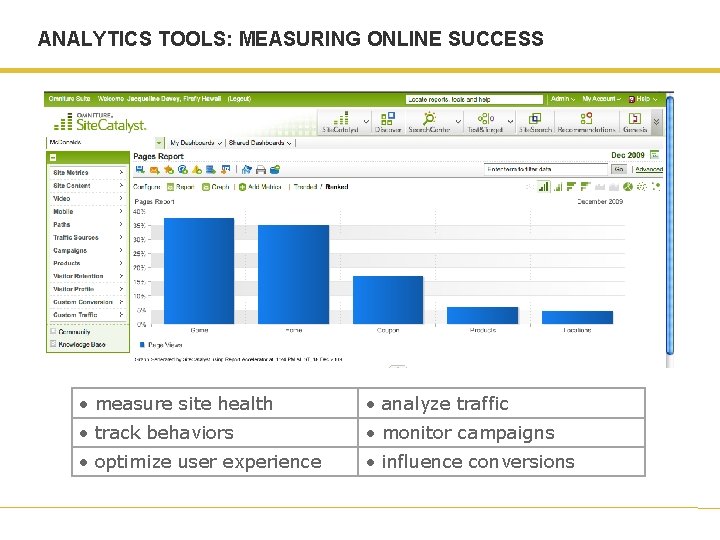Click the blue vertical scrollbar
The image size is (720, 540).
point(670,225)
